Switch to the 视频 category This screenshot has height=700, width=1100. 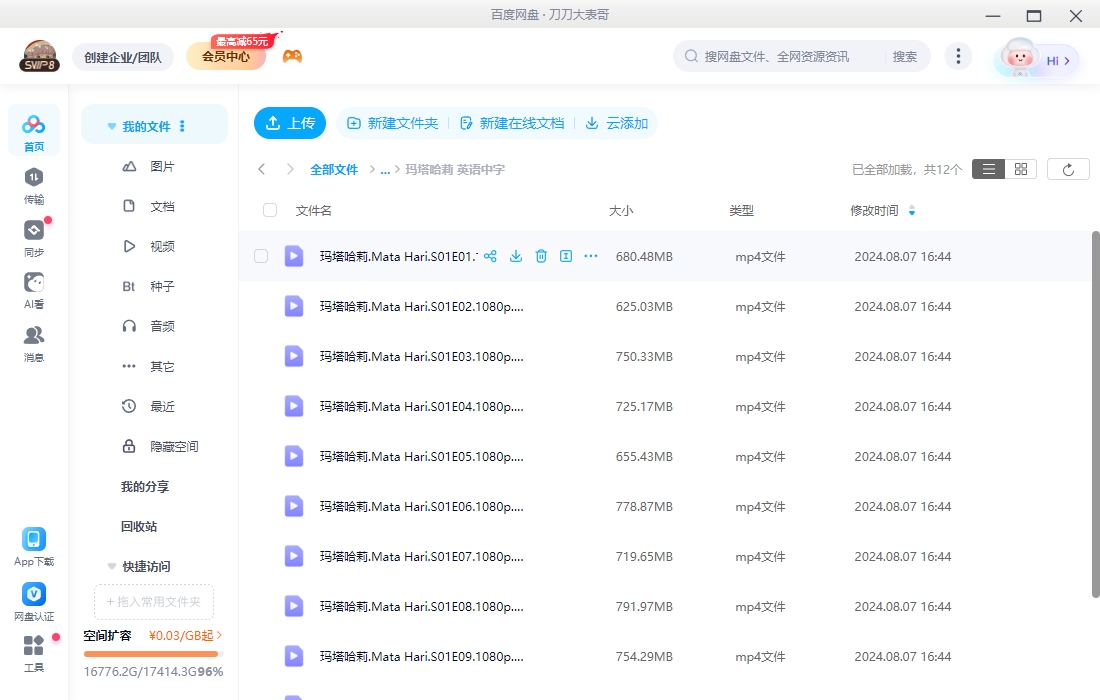click(160, 246)
